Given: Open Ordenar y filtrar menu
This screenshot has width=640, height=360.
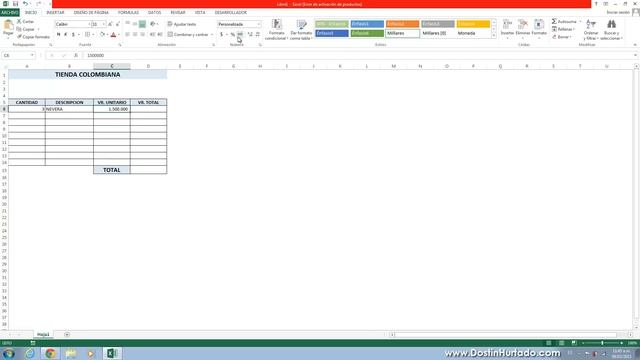Looking at the screenshot, I should pos(591,29).
